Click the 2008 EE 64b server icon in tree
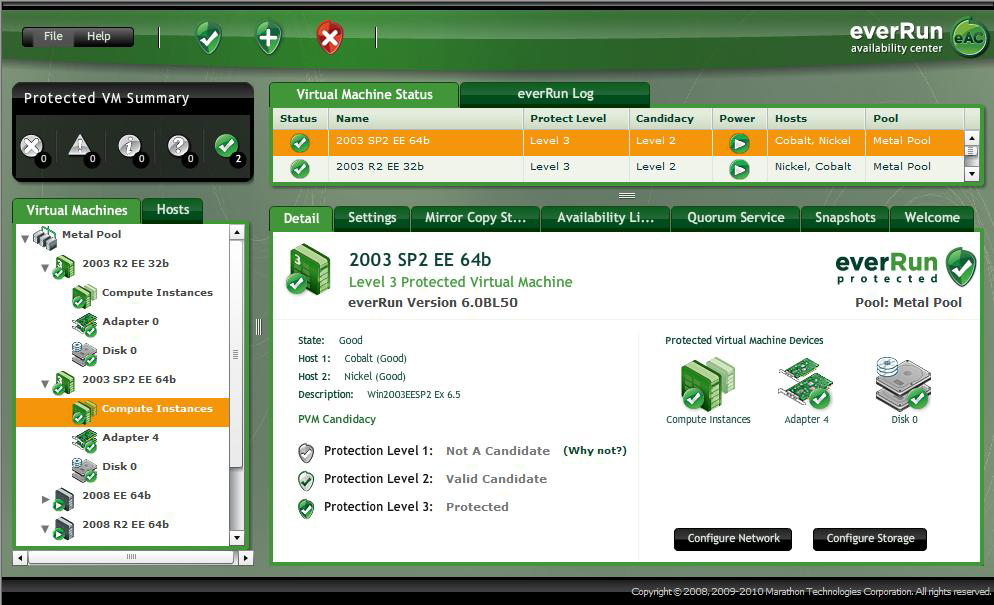 [x=63, y=499]
